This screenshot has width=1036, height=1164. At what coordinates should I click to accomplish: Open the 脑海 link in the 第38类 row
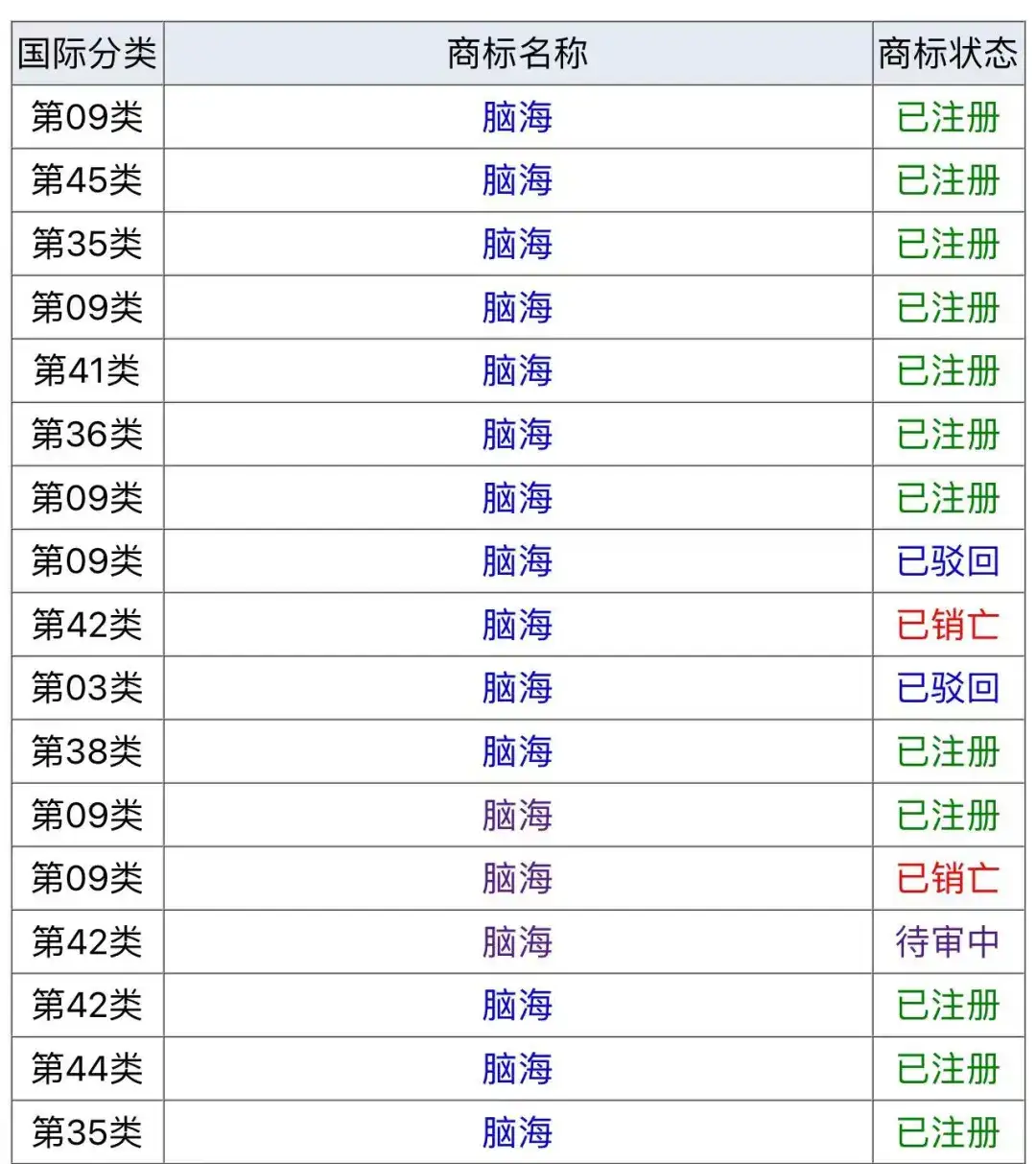pos(517,751)
